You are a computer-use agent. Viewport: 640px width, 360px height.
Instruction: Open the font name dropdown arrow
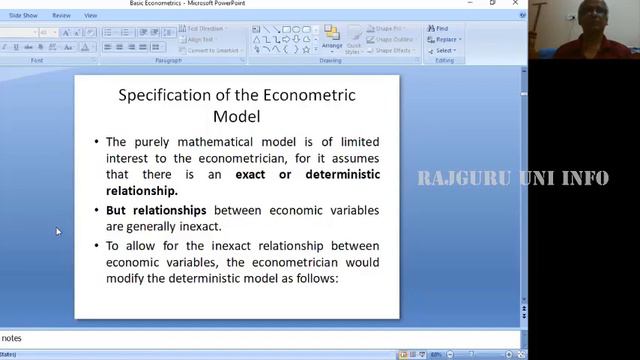tap(36, 33)
